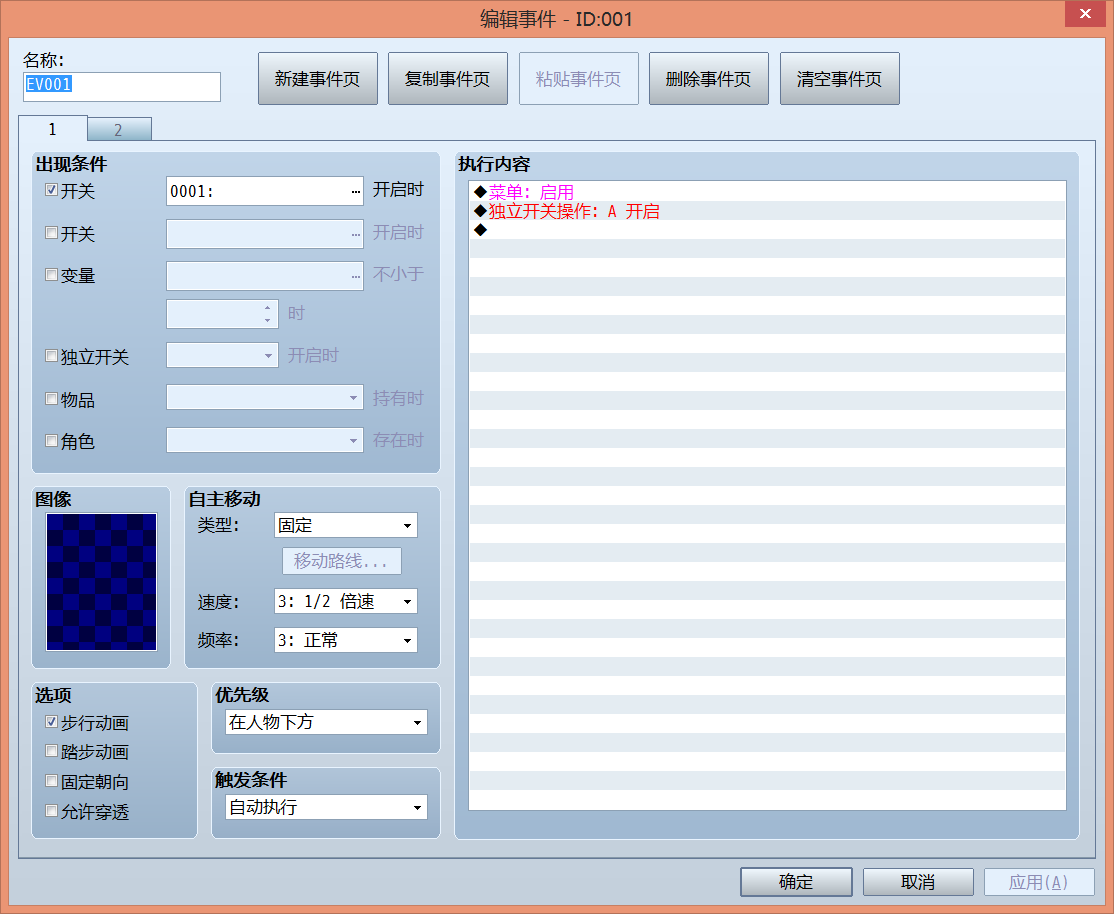Click the event 图像 checkered thumbnail
This screenshot has height=914, width=1114.
(x=102, y=582)
